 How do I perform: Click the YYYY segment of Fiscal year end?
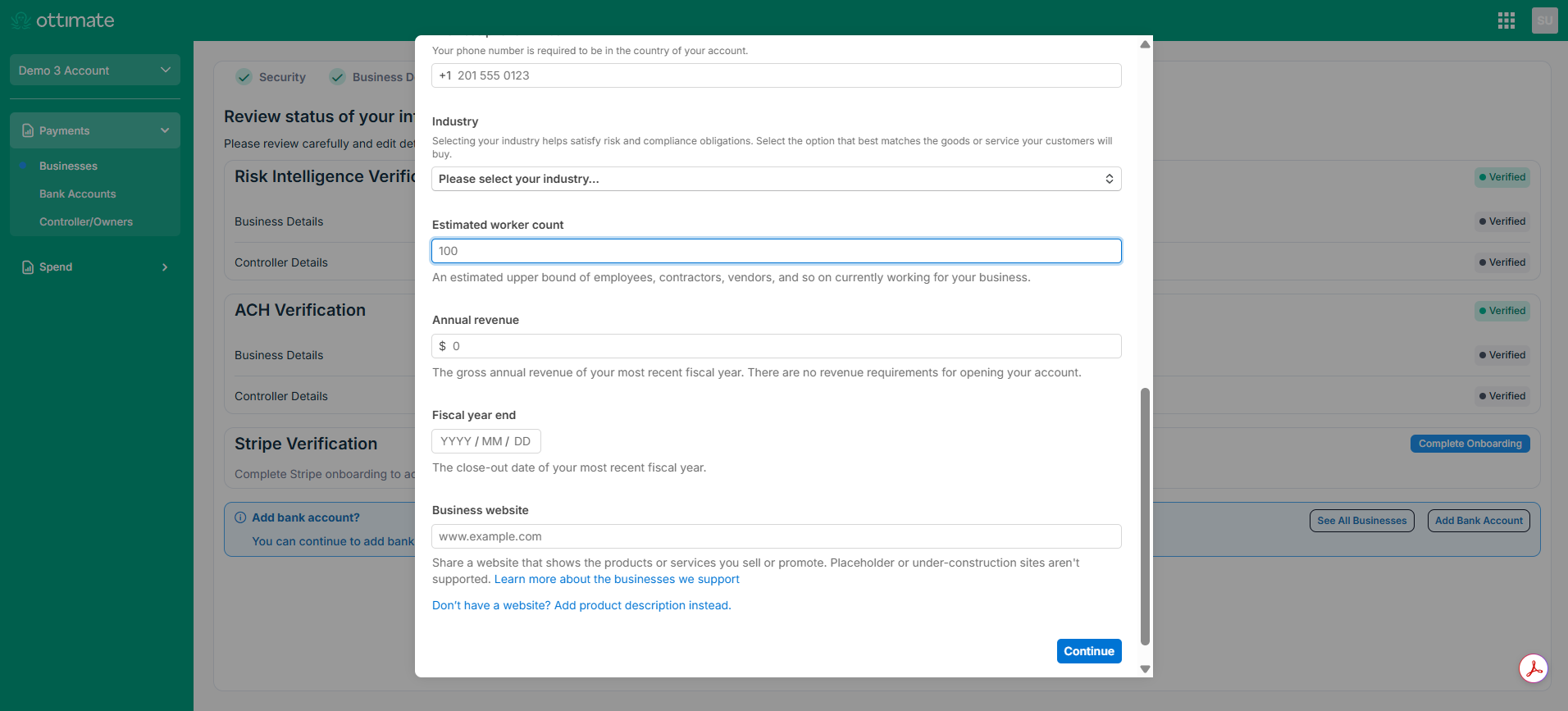coord(456,441)
